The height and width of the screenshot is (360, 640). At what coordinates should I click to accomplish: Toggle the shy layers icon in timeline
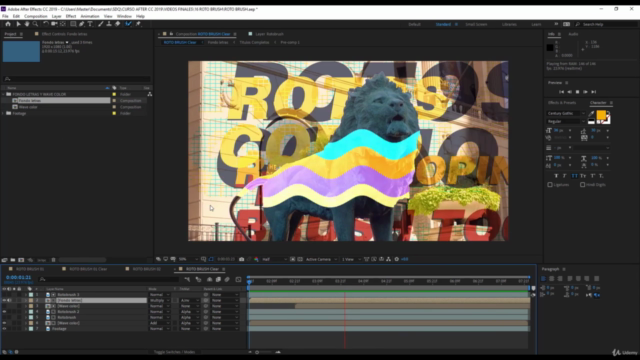point(209,280)
